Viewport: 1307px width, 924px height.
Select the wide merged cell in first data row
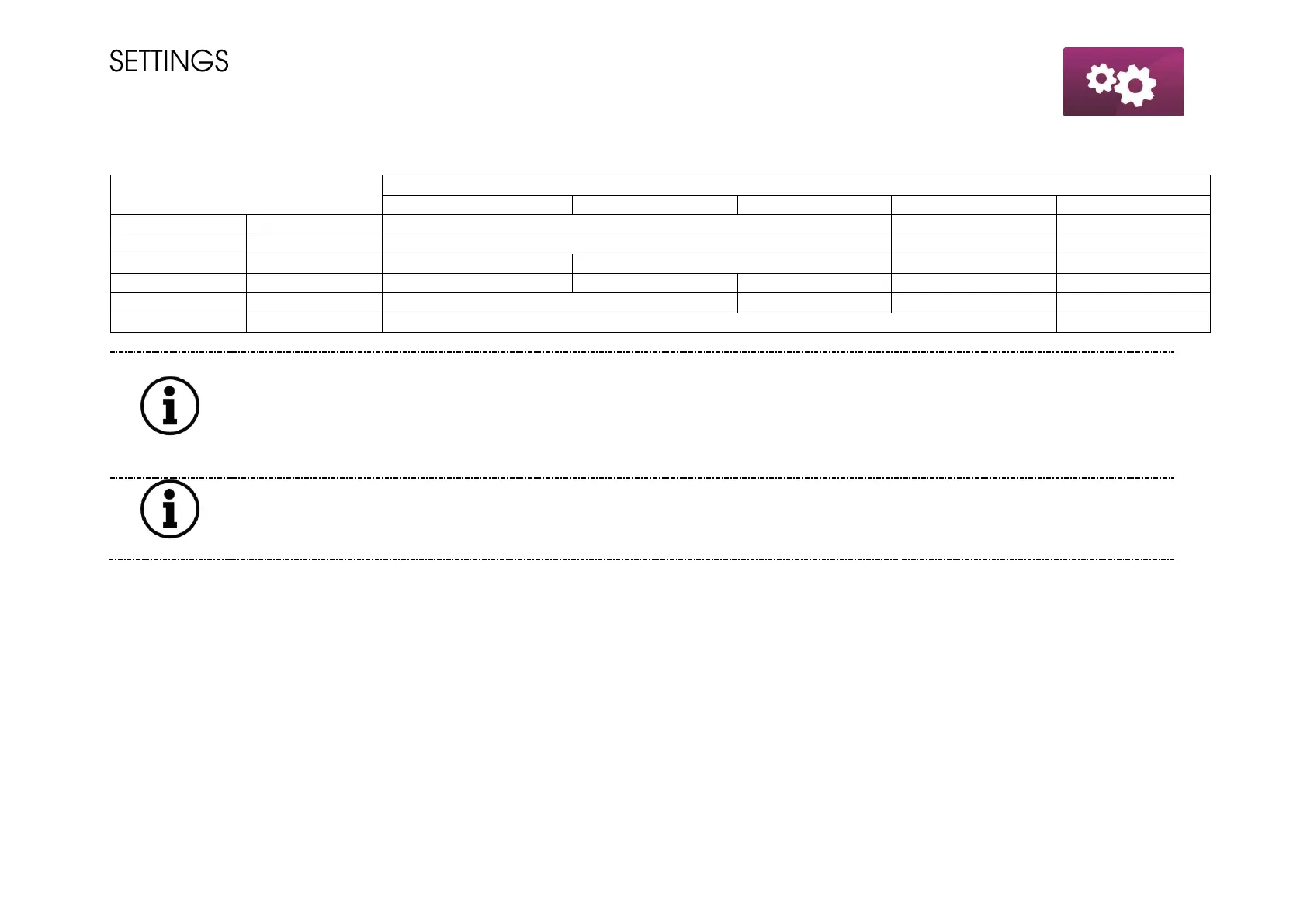tap(636, 224)
